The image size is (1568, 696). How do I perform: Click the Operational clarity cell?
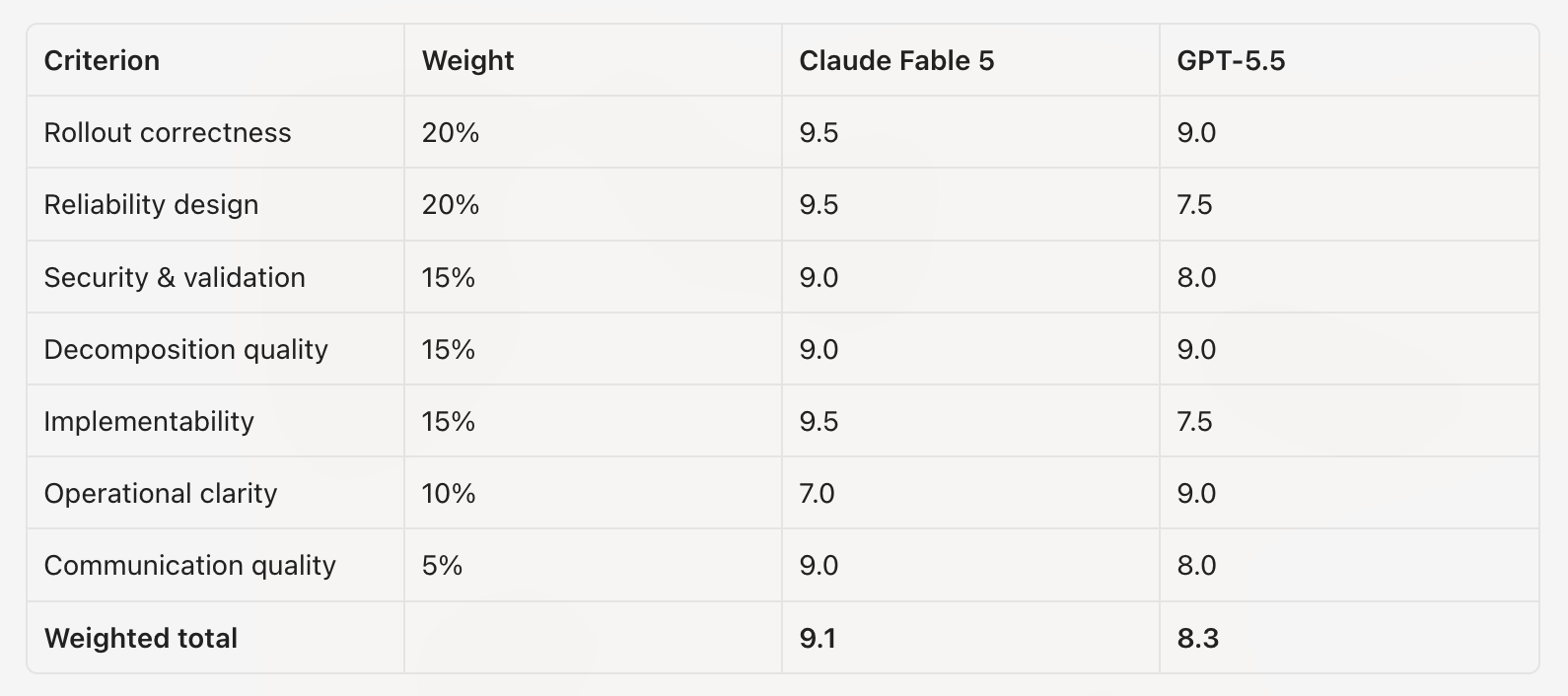(x=161, y=493)
